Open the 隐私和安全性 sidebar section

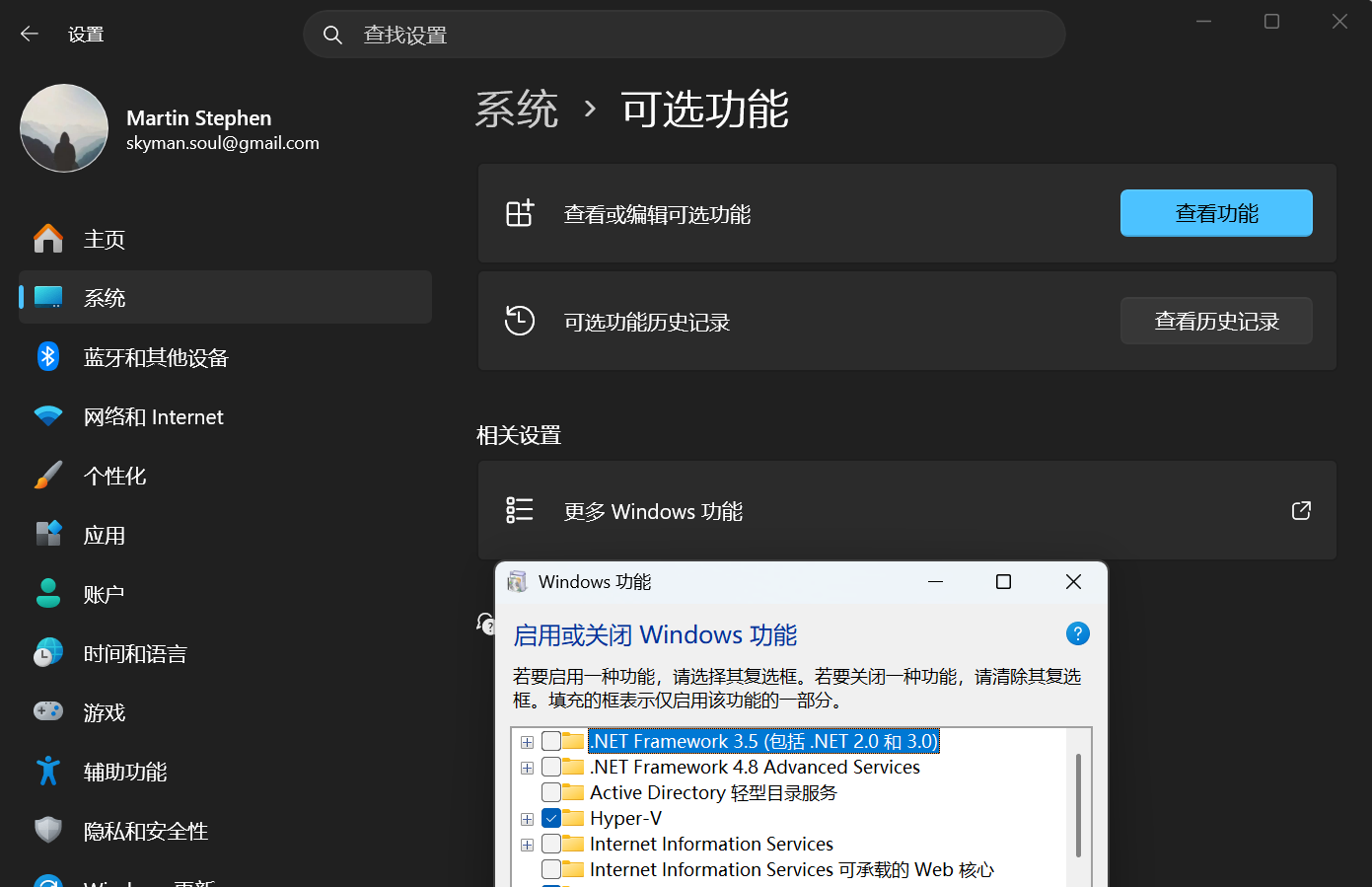tap(226, 830)
